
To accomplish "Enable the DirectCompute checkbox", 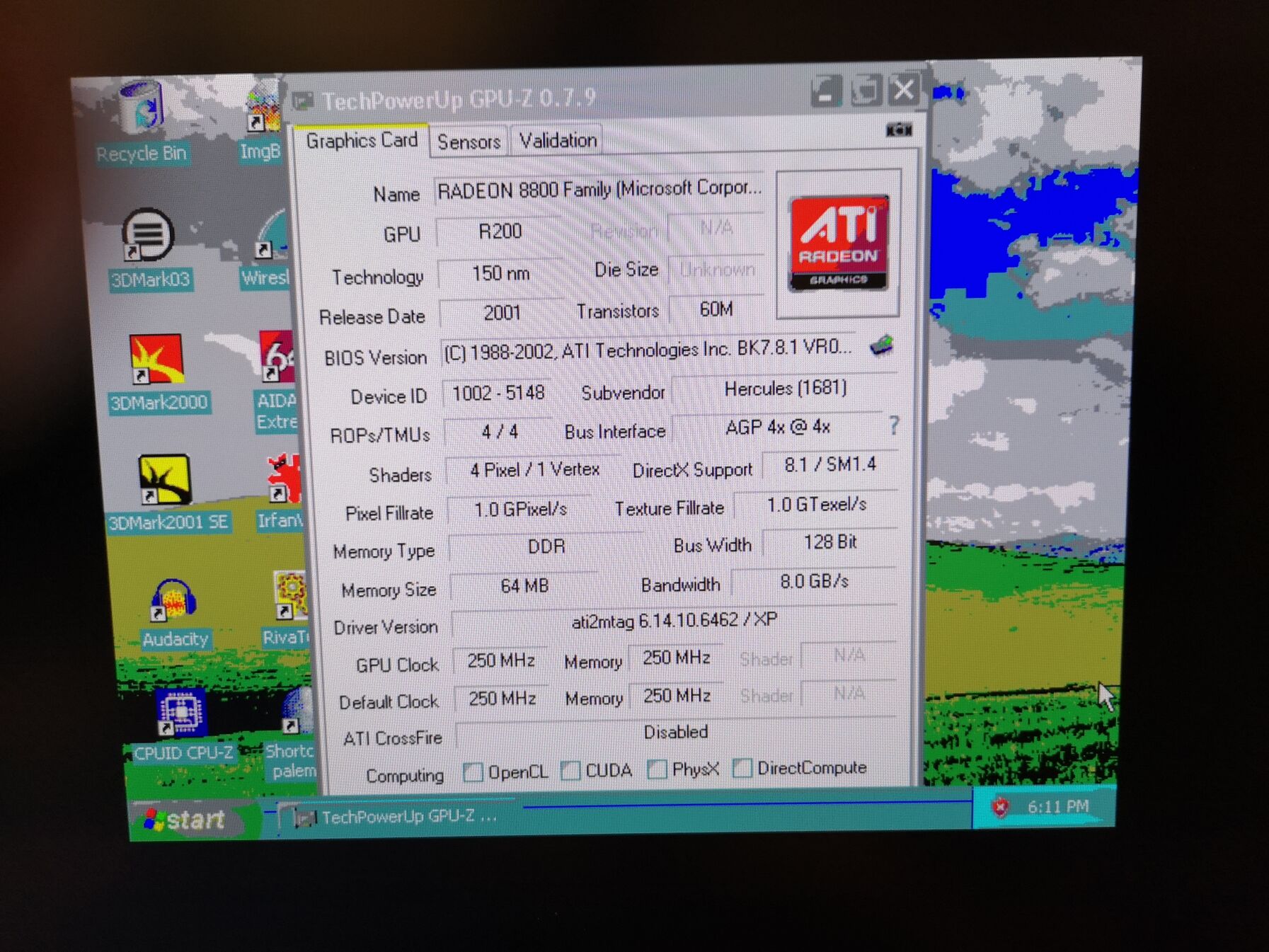I will (x=742, y=767).
